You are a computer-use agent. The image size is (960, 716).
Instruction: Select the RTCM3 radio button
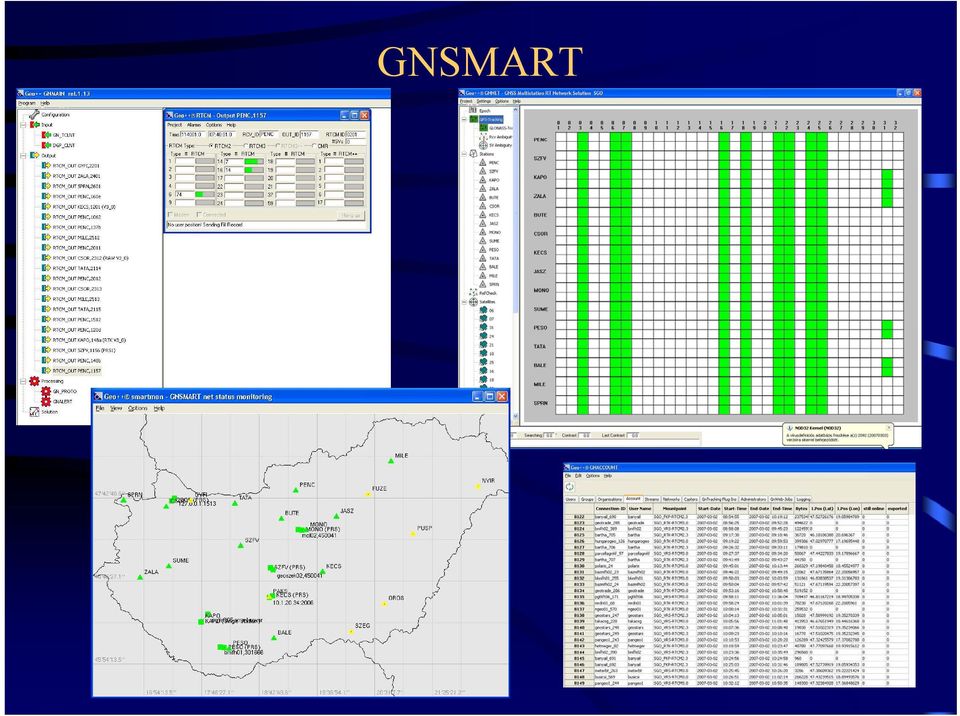coord(246,146)
